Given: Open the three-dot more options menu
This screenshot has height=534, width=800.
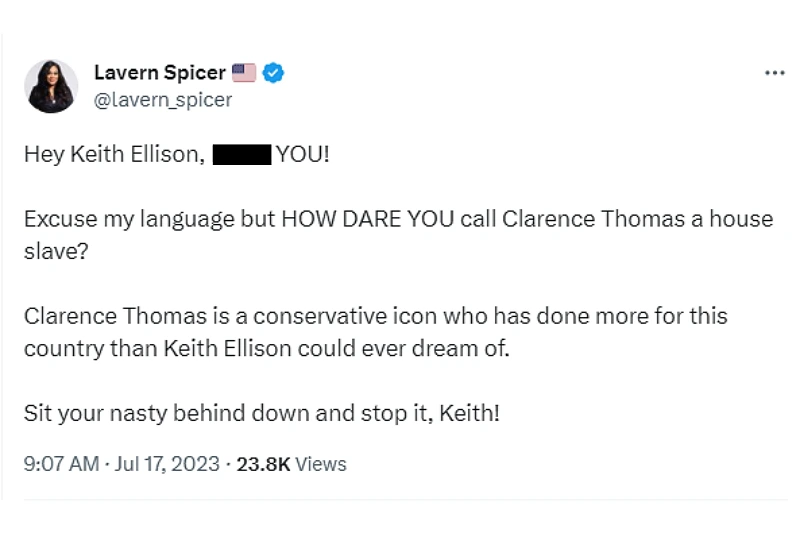Looking at the screenshot, I should click(x=774, y=73).
